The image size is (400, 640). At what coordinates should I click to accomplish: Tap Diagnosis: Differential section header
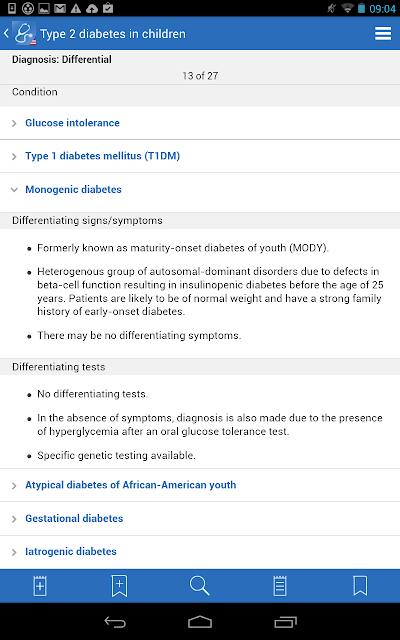62,60
